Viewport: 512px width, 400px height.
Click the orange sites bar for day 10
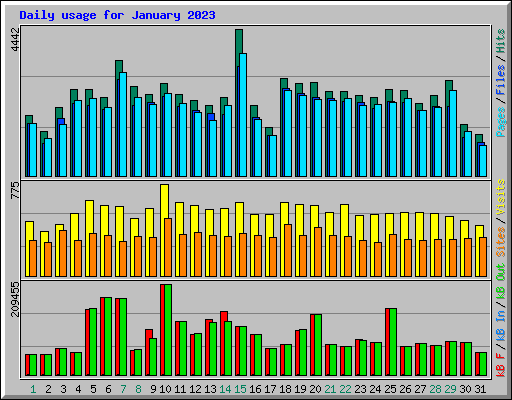click(168, 247)
